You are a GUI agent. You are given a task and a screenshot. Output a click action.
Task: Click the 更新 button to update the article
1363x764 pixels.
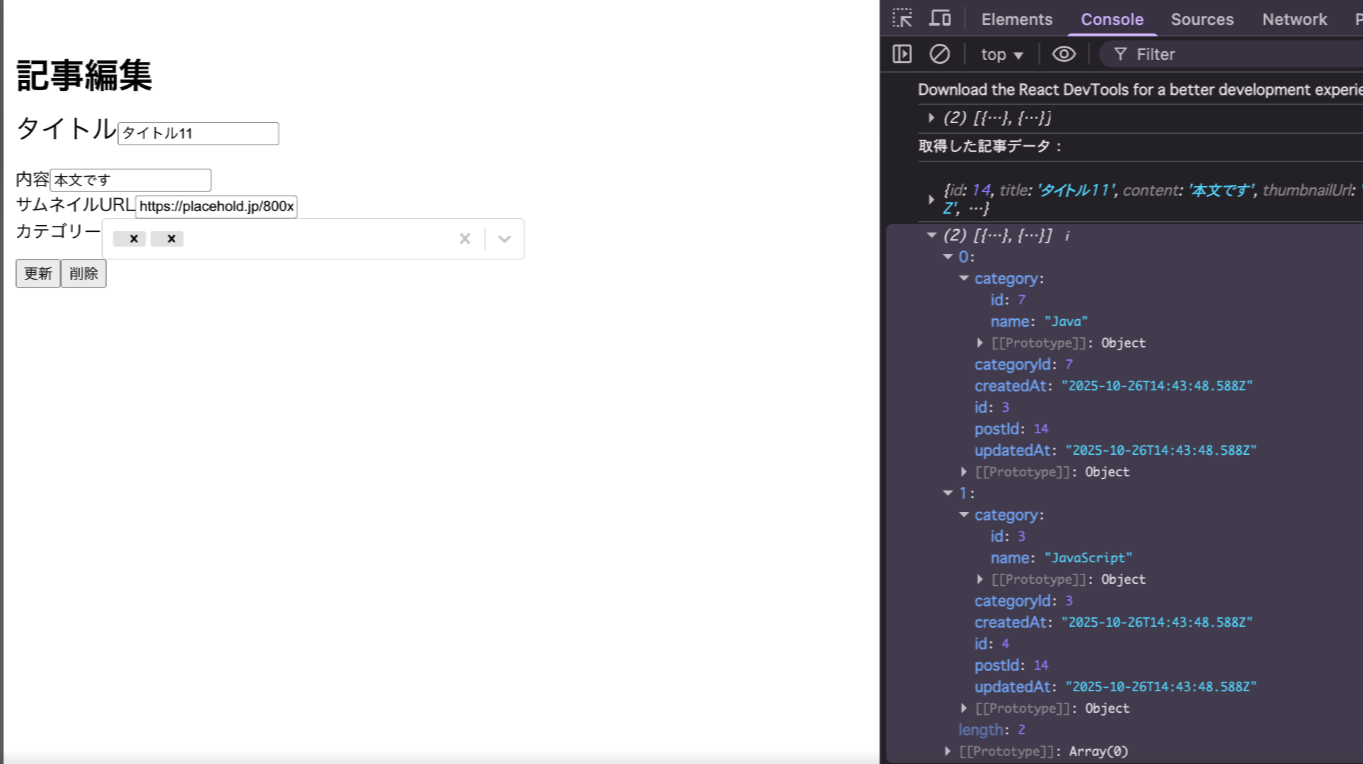[37, 273]
